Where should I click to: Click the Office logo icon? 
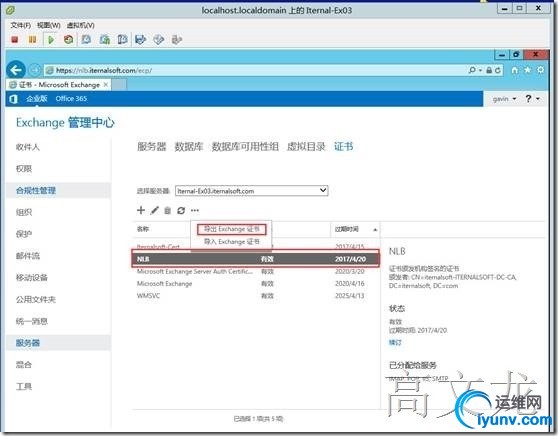(14, 99)
